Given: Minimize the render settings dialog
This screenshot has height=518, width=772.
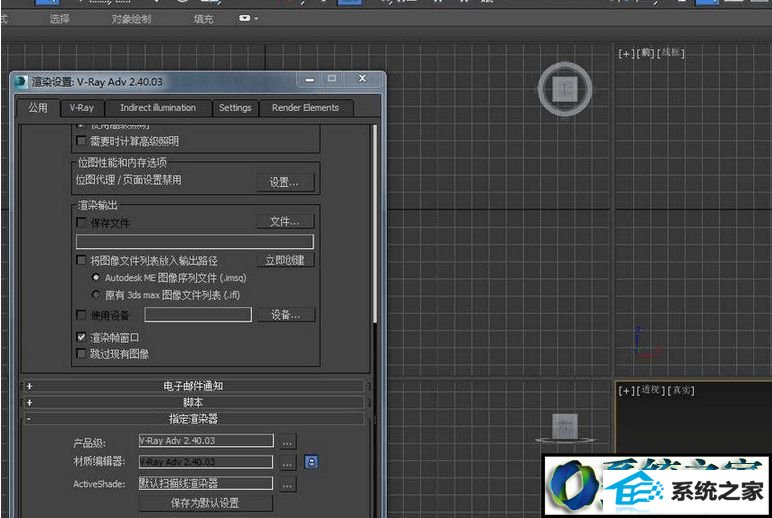Looking at the screenshot, I should 310,79.
